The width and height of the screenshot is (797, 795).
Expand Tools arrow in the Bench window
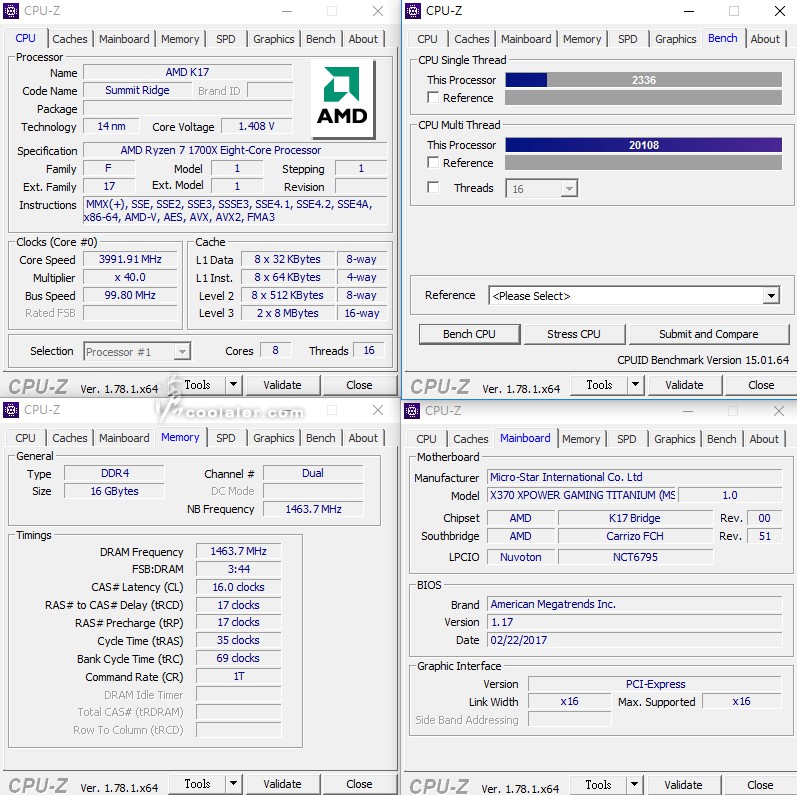coord(635,385)
